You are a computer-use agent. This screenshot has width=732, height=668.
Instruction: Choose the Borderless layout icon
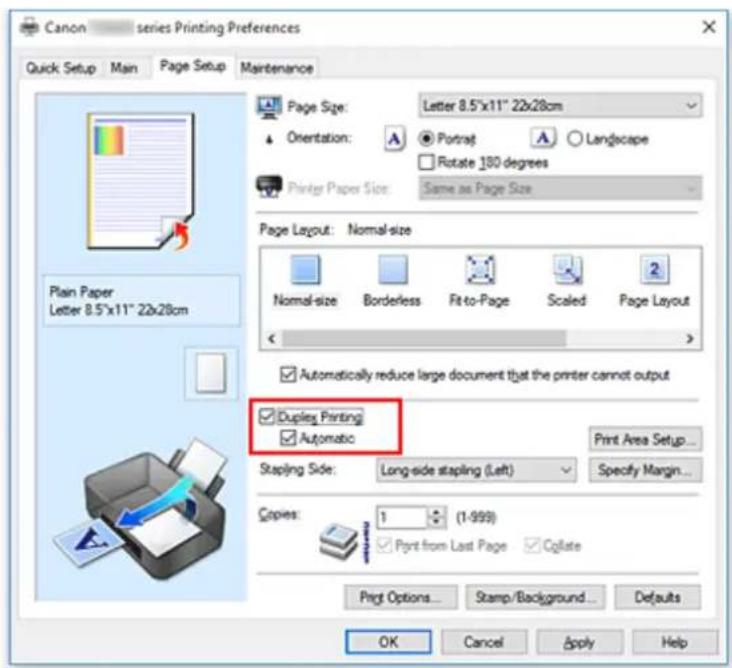point(393,270)
